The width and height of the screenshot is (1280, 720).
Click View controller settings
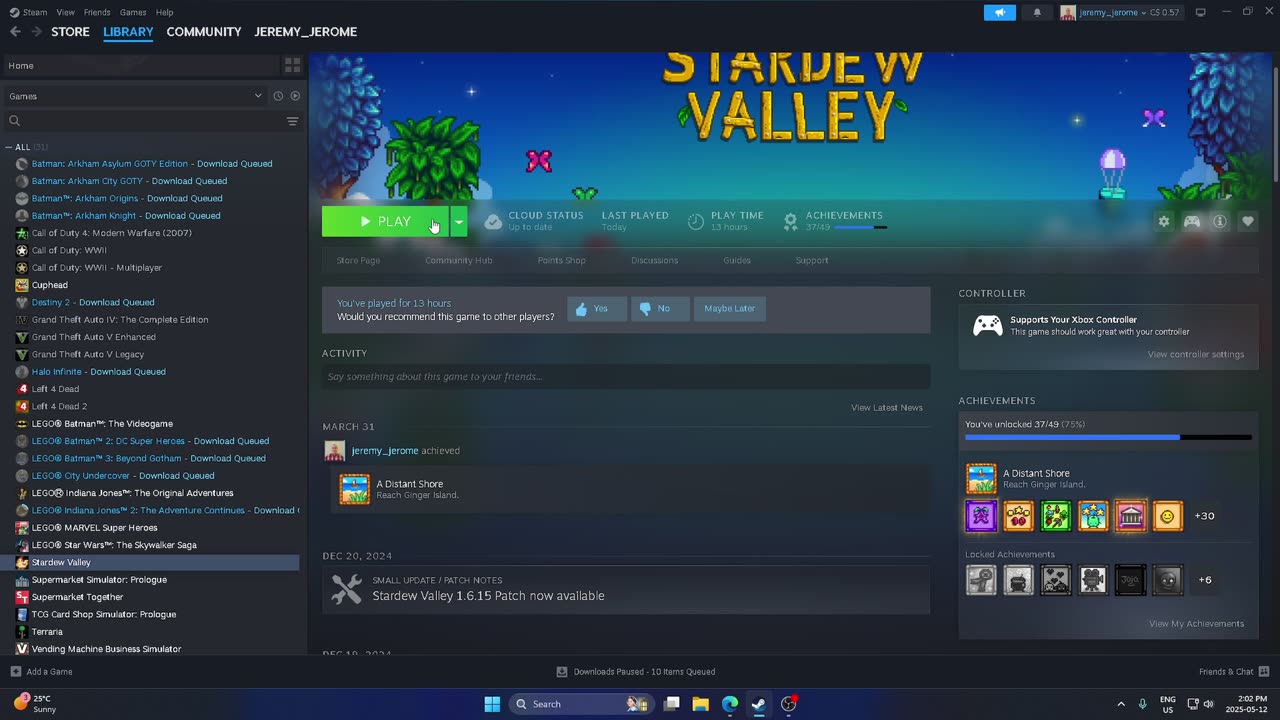coord(1196,355)
